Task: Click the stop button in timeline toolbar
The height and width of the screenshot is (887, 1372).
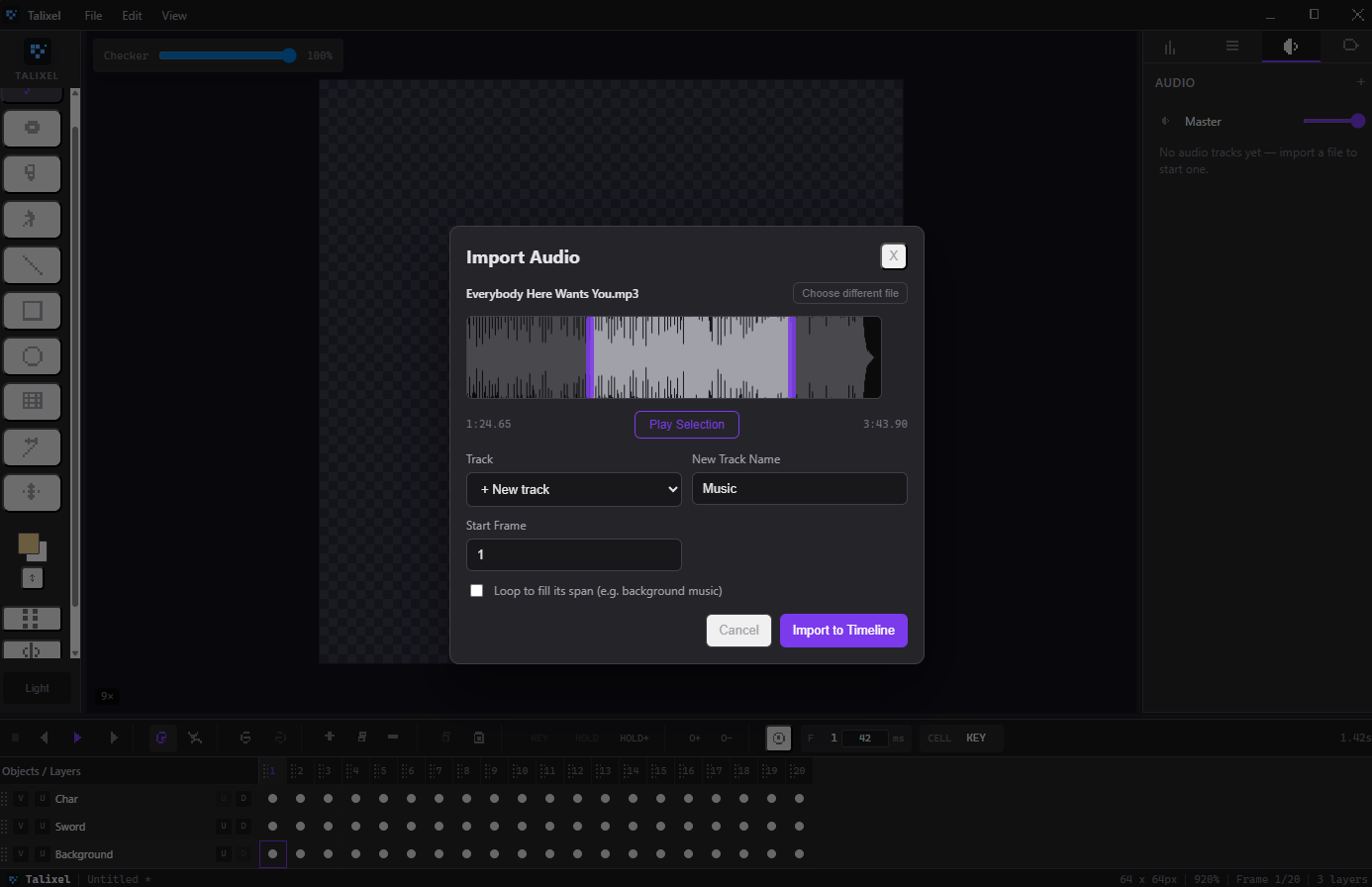Action: coord(16,738)
